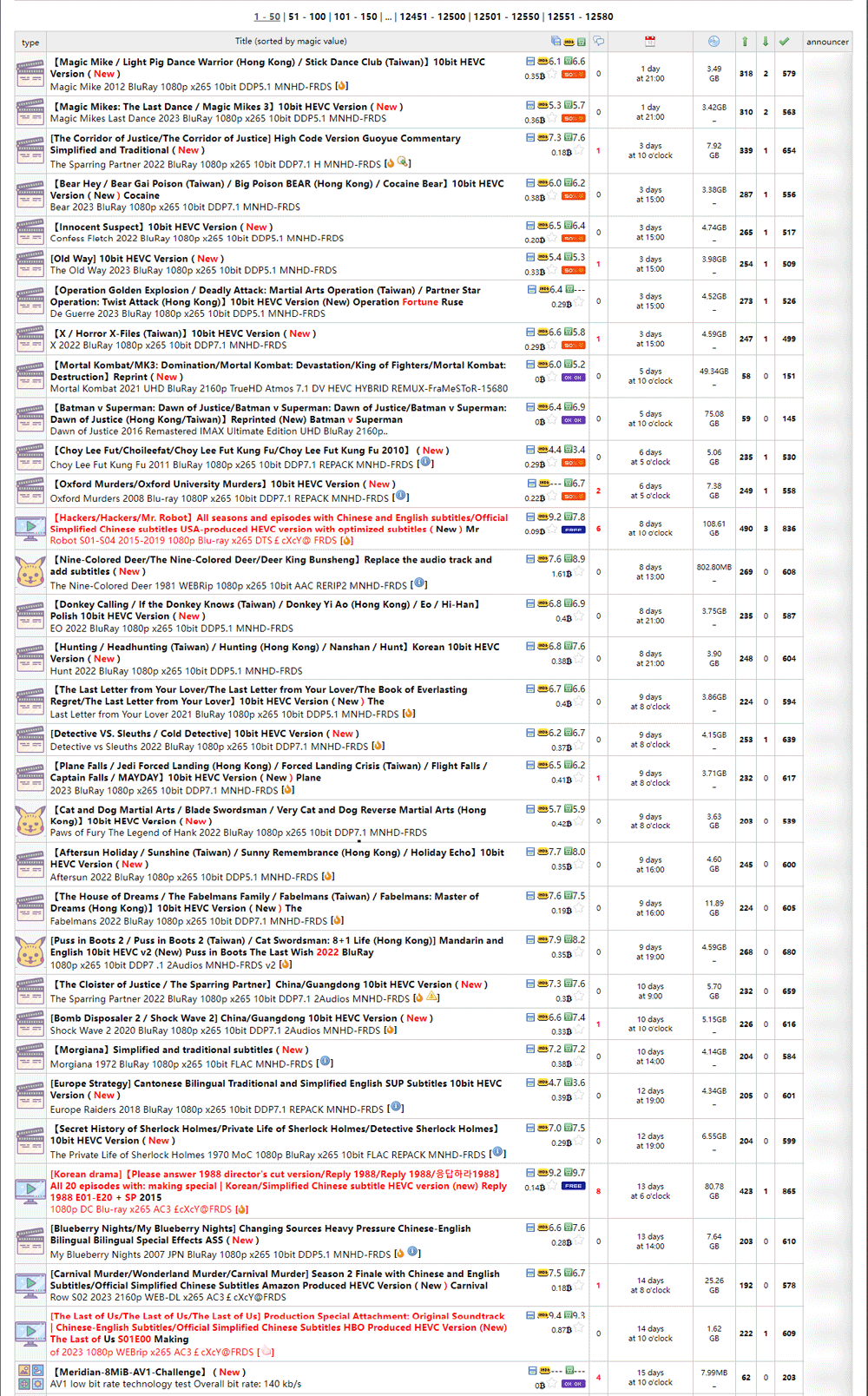Image resolution: width=868 pixels, height=1396 pixels.
Task: Sort by size disc icon in header
Action: pos(713,41)
